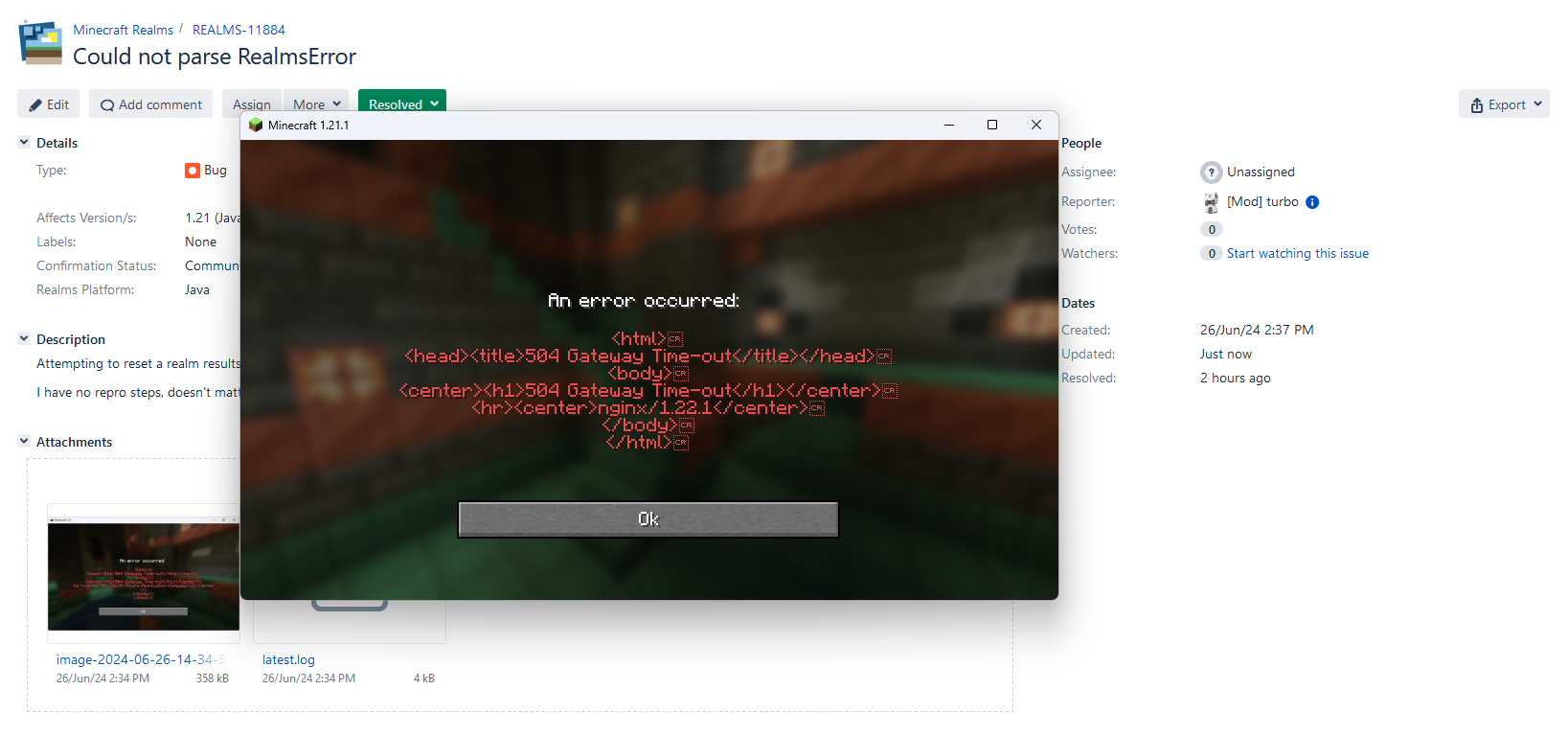The height and width of the screenshot is (736, 1568).
Task: Click Ok in the Minecraft error dialog
Action: (648, 519)
